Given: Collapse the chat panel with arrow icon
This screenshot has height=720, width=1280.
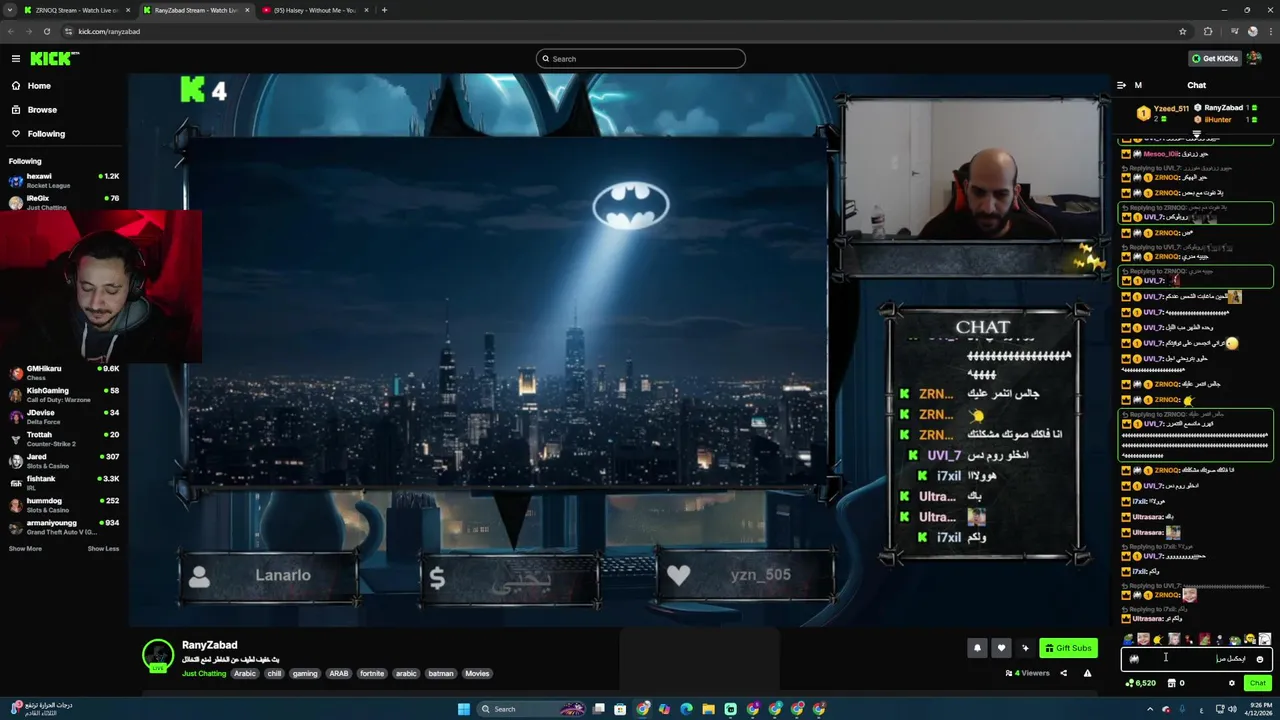Looking at the screenshot, I should point(1121,85).
